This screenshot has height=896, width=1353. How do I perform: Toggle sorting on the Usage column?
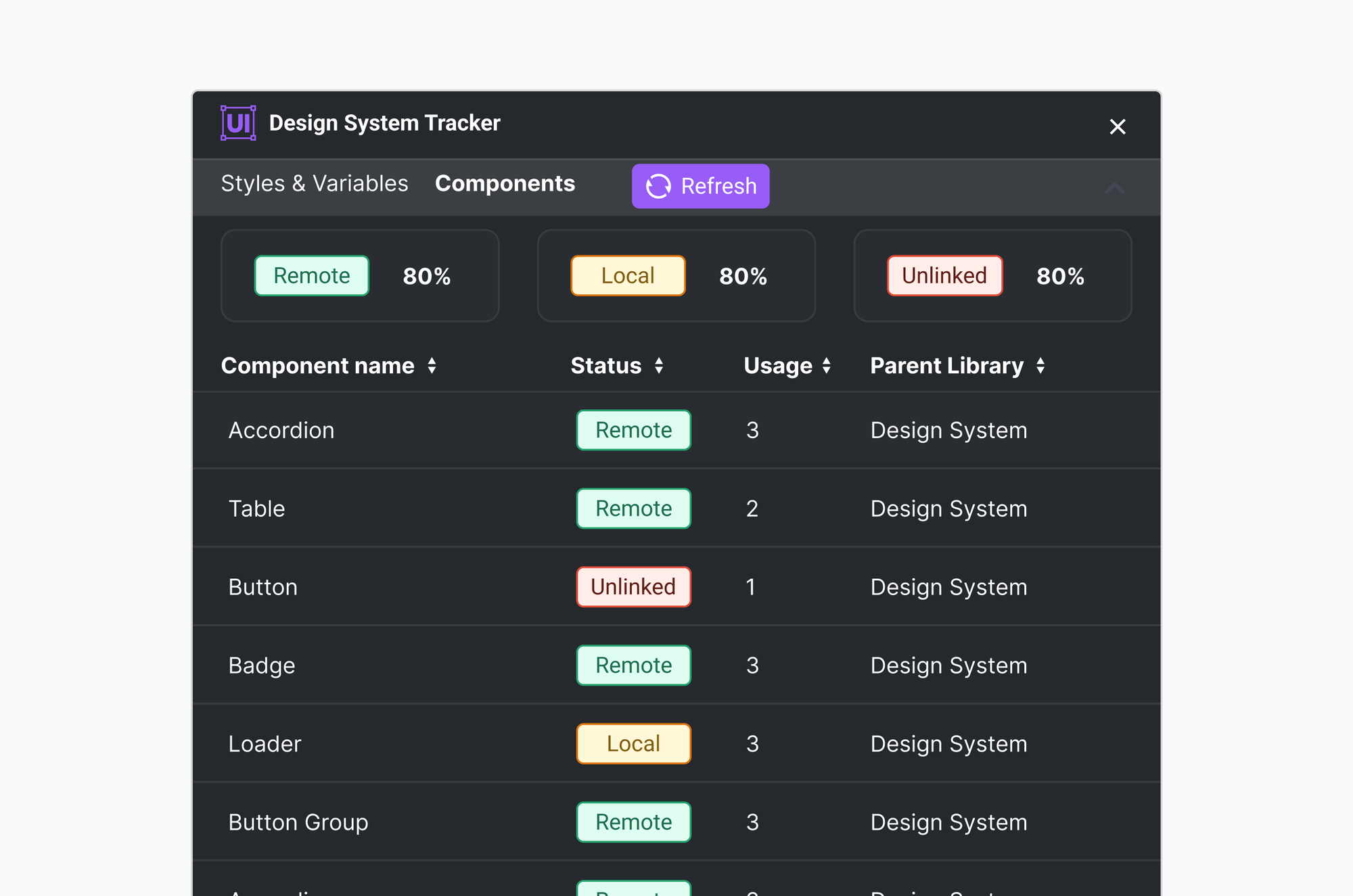coord(827,365)
